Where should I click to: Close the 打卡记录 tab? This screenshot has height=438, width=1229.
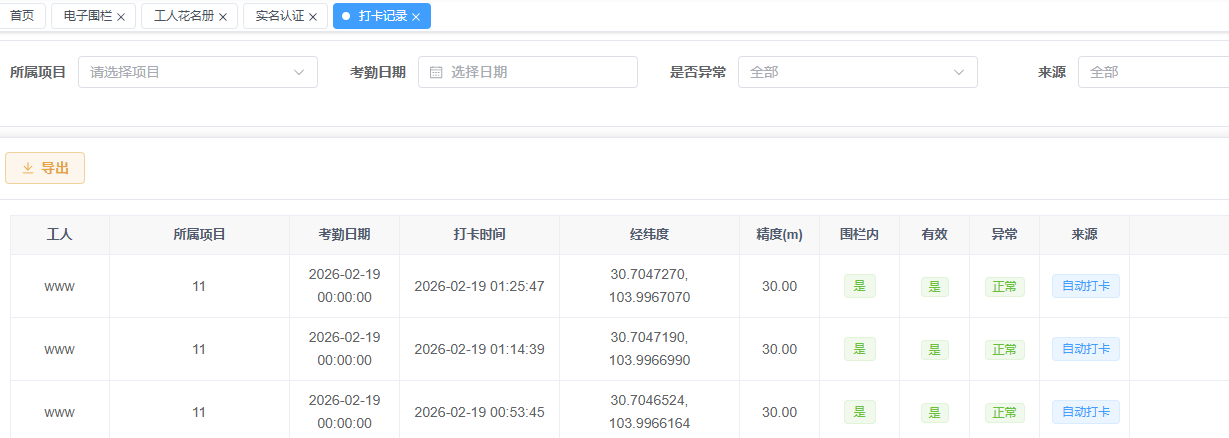click(416, 17)
